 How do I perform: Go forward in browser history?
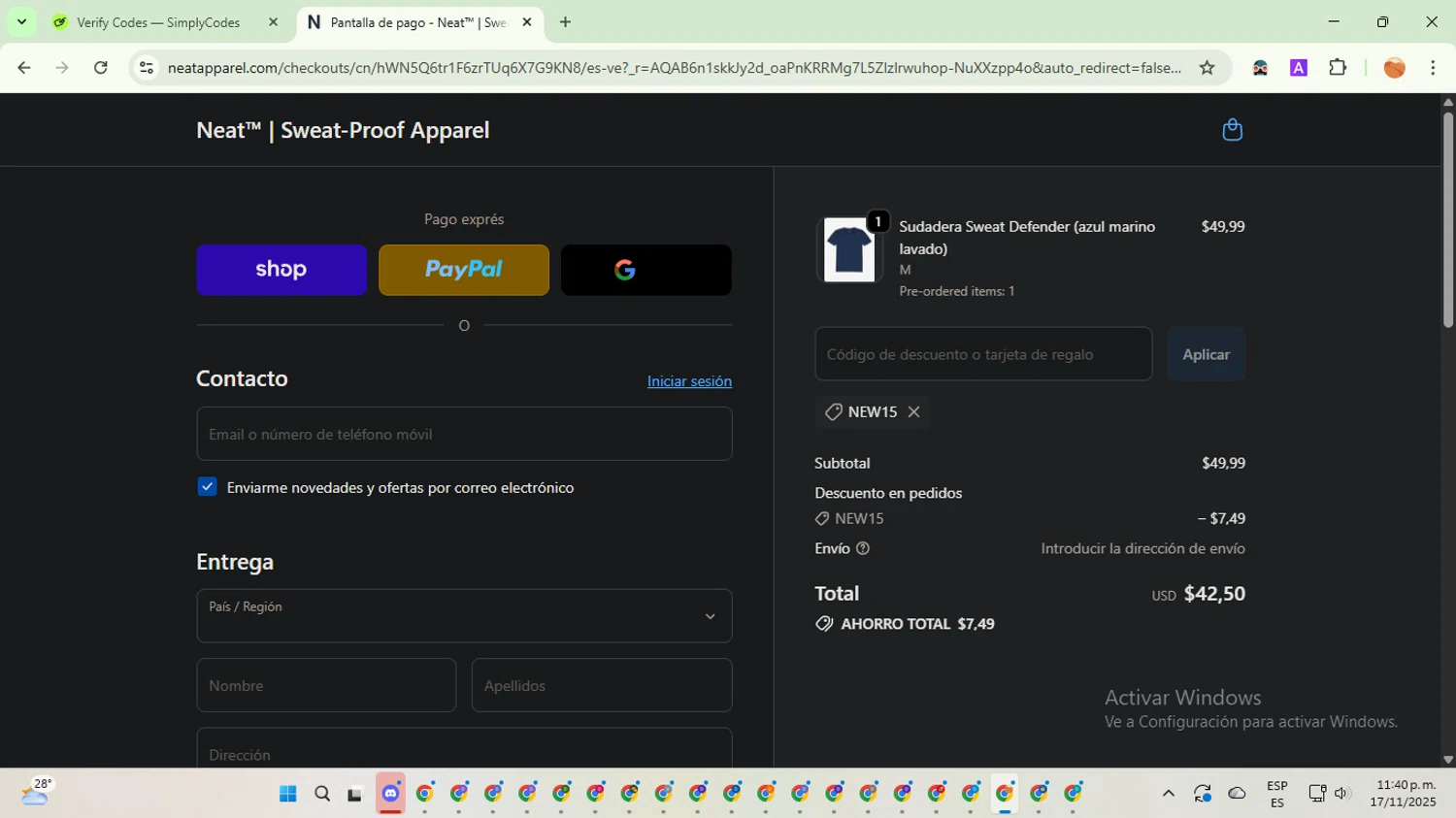(x=62, y=68)
